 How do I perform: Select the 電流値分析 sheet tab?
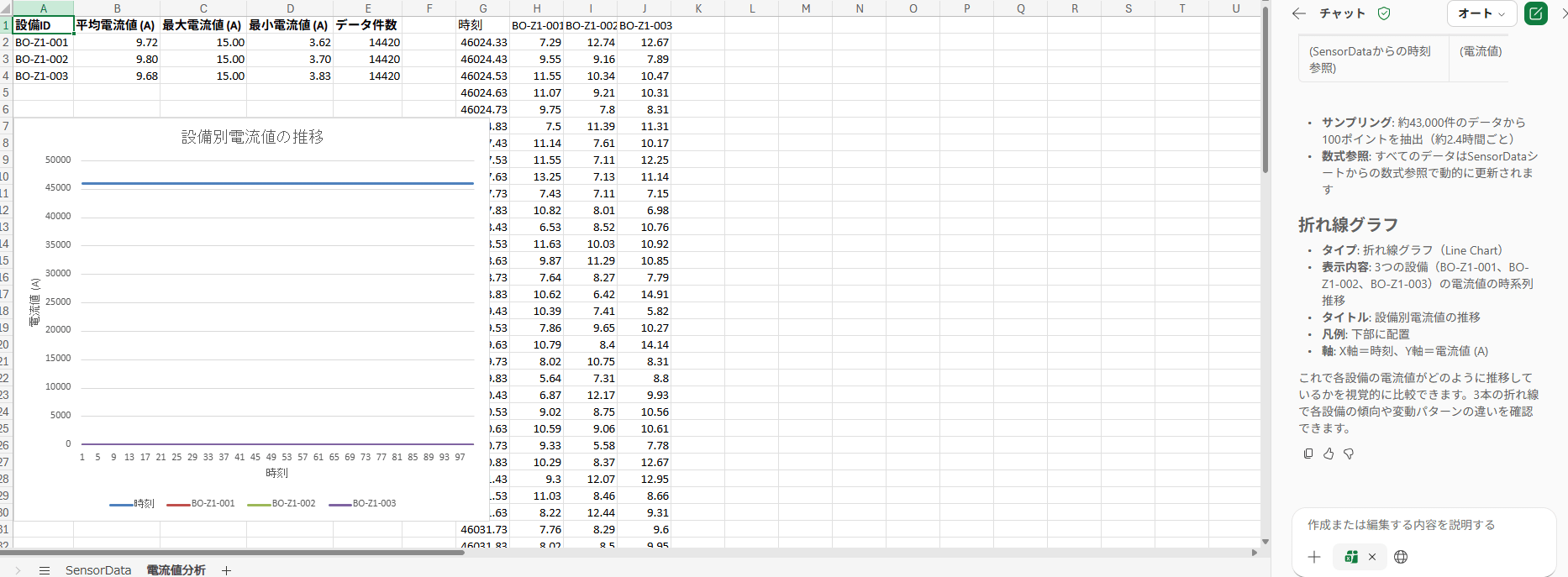point(176,569)
